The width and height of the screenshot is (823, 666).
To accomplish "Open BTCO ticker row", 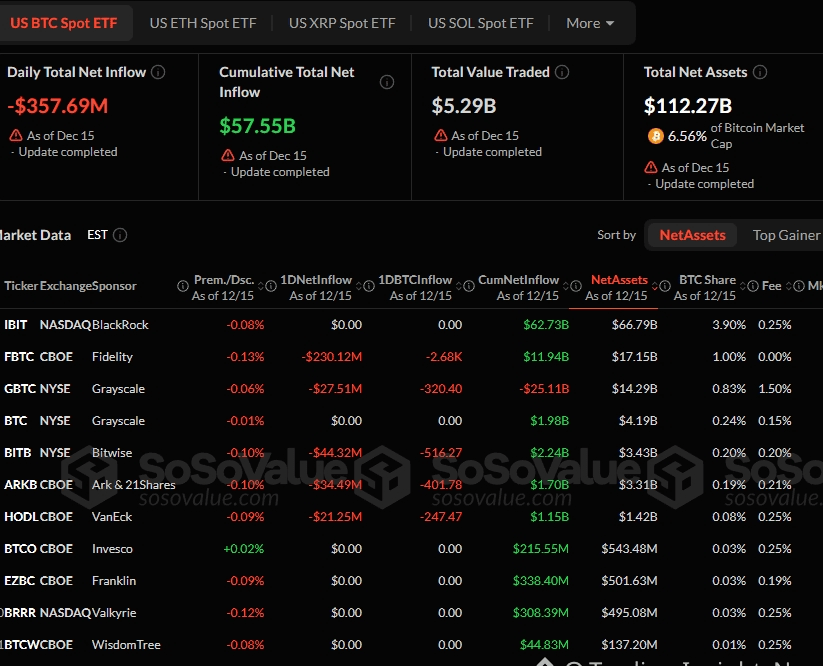I will click(x=20, y=548).
